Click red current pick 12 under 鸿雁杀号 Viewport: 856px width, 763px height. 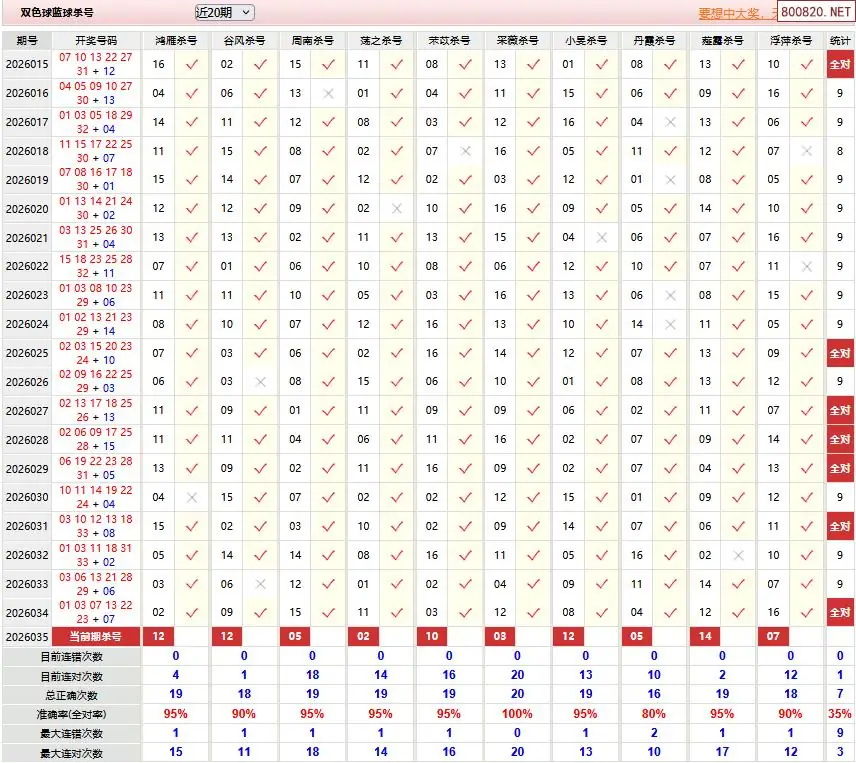[x=159, y=636]
